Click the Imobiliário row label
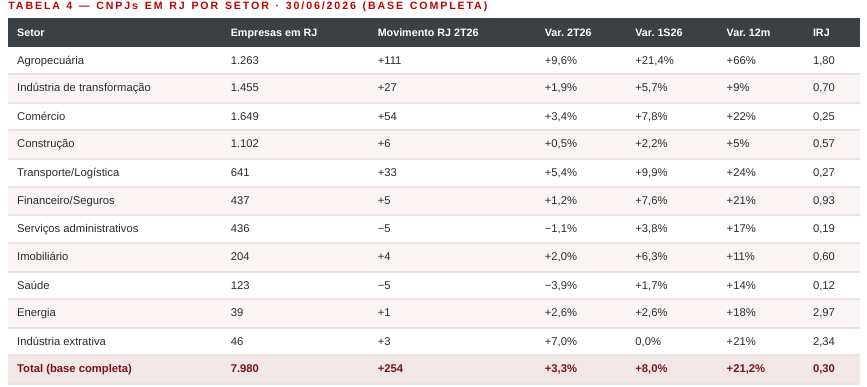The height and width of the screenshot is (387, 867). (43, 257)
